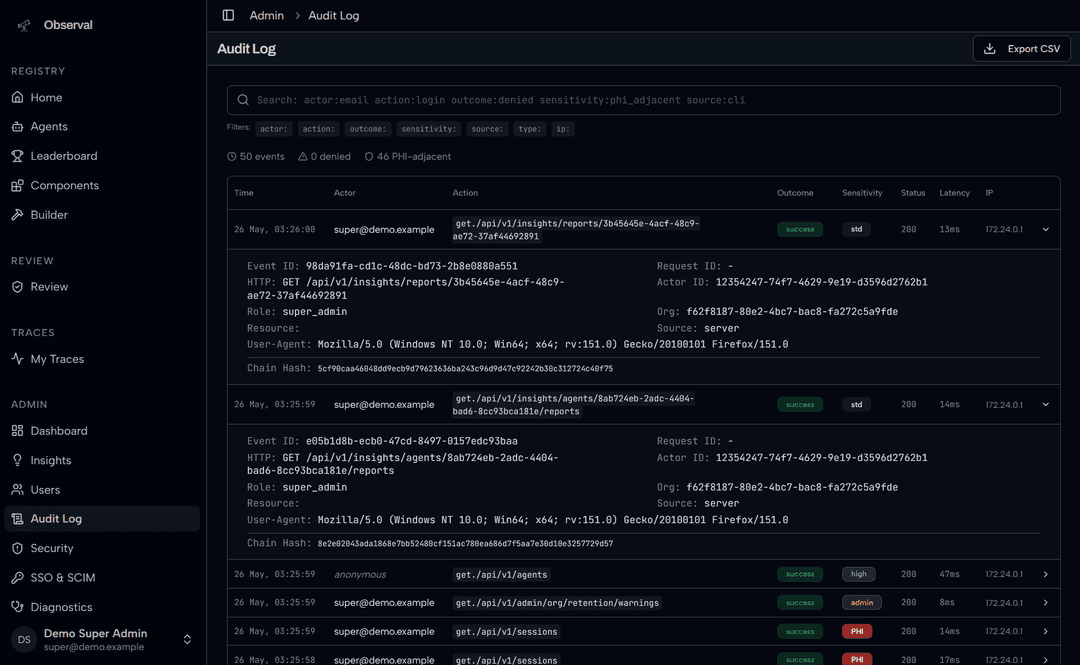Click the Audit Log scroll icon
This screenshot has height=665, width=1080.
[x=17, y=519]
